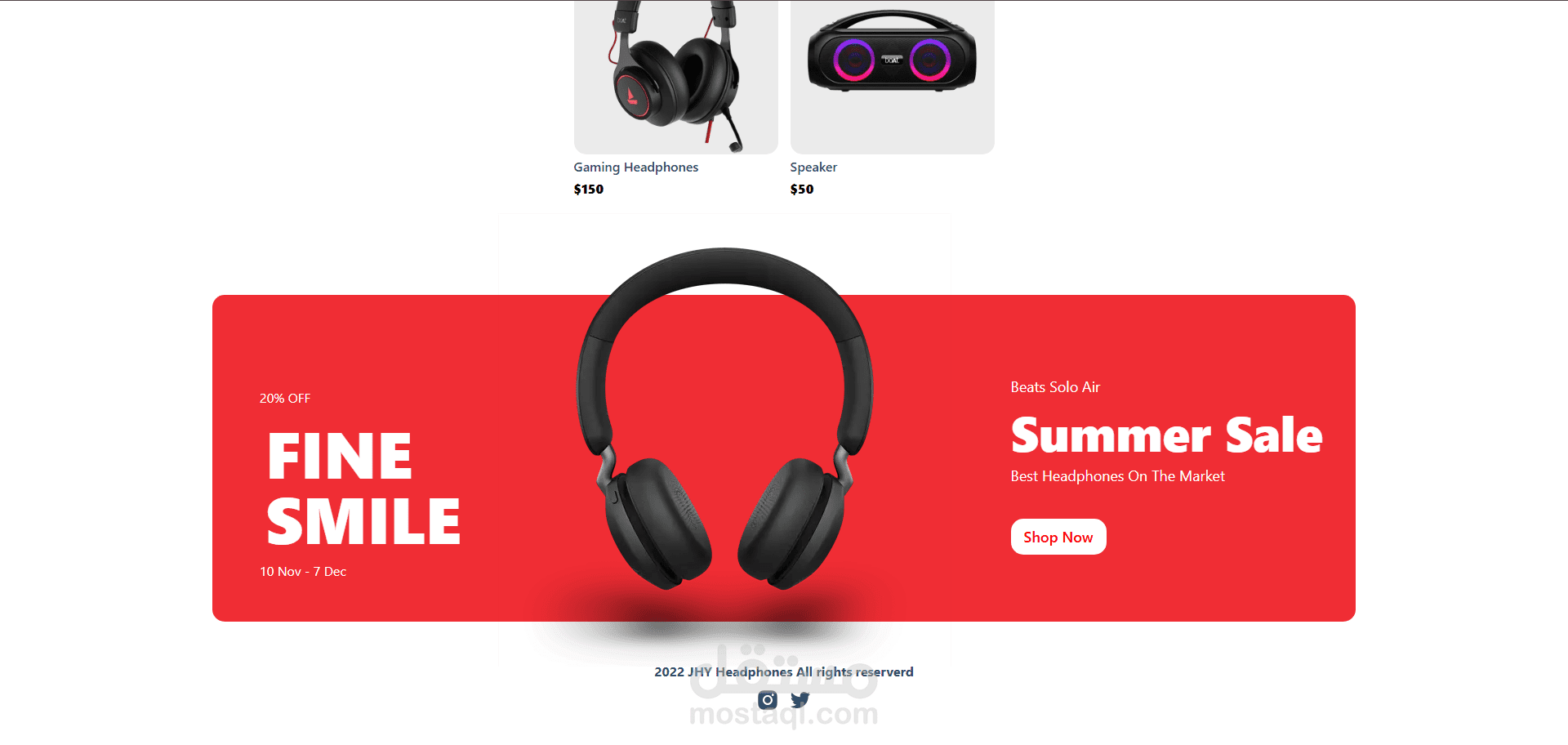Select the Gaming Headphones product name
Viewport: 1568px width, 745px height.
(636, 167)
